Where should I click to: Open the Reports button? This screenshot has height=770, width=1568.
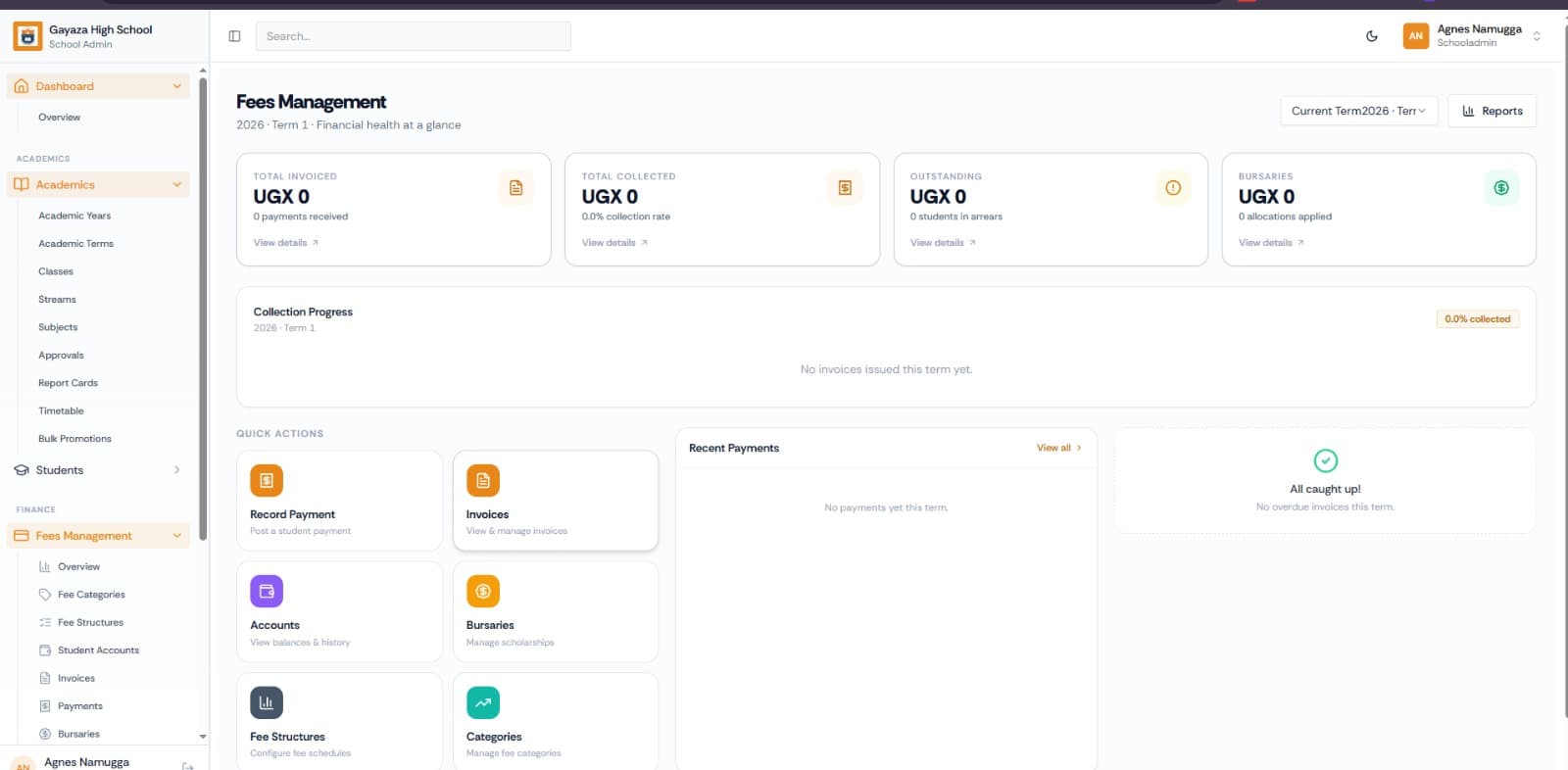tap(1492, 111)
